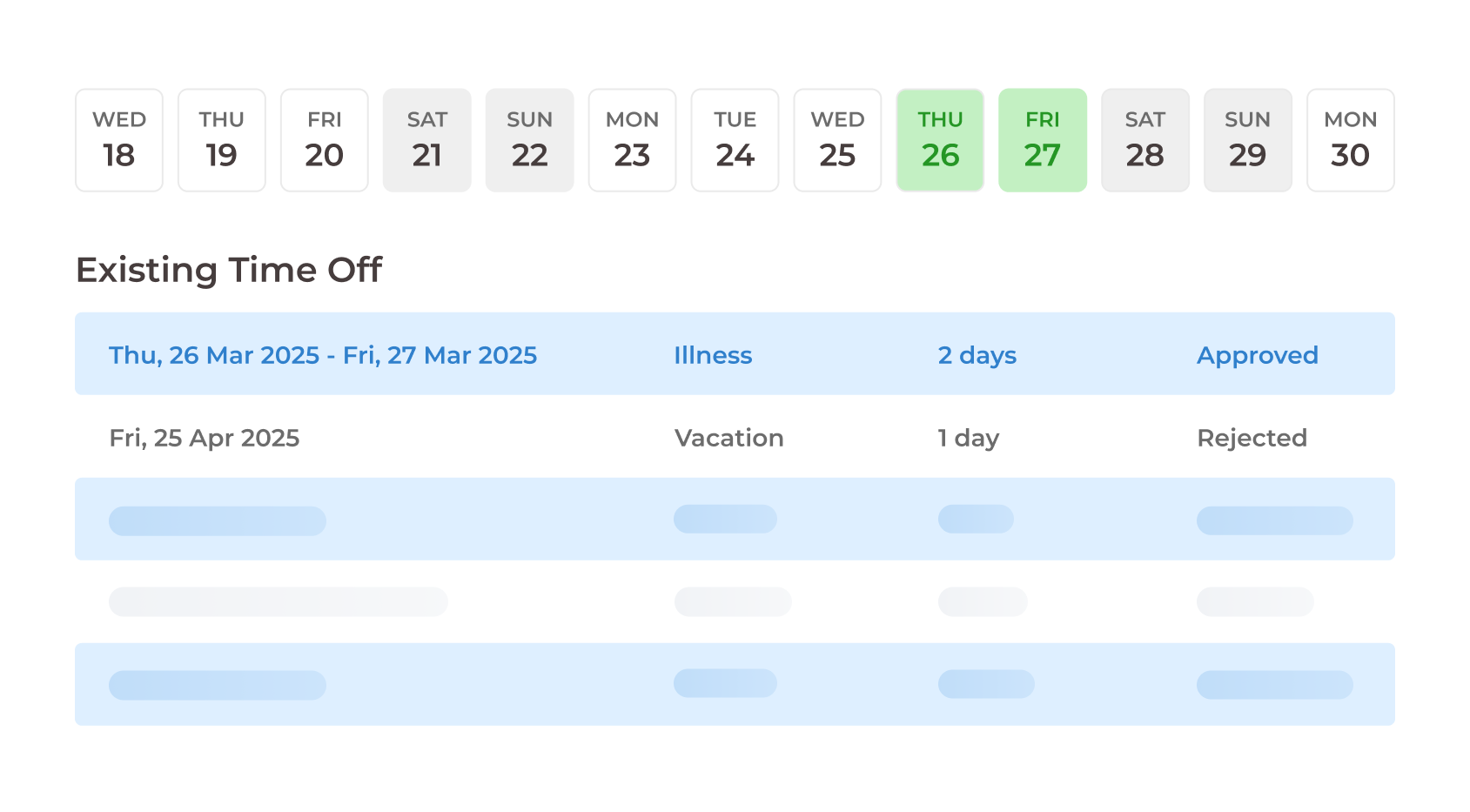Toggle the highlighted Thursday 26 tile
Screen dimensions: 1470x812
click(940, 140)
